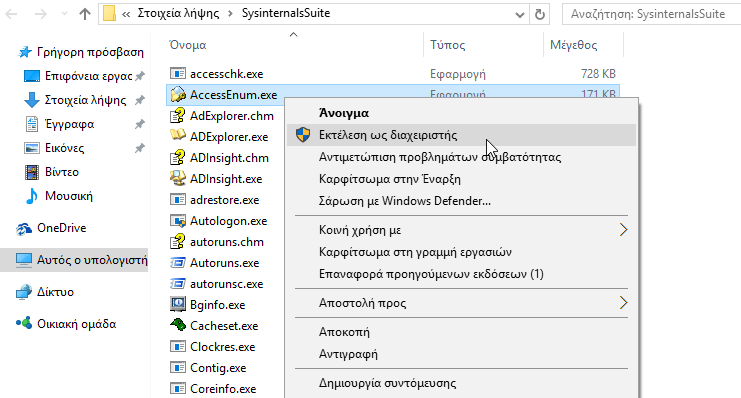Open Γρήγορη πρόσβαση in the sidebar
Image resolution: width=741 pixels, height=398 pixels.
point(81,52)
